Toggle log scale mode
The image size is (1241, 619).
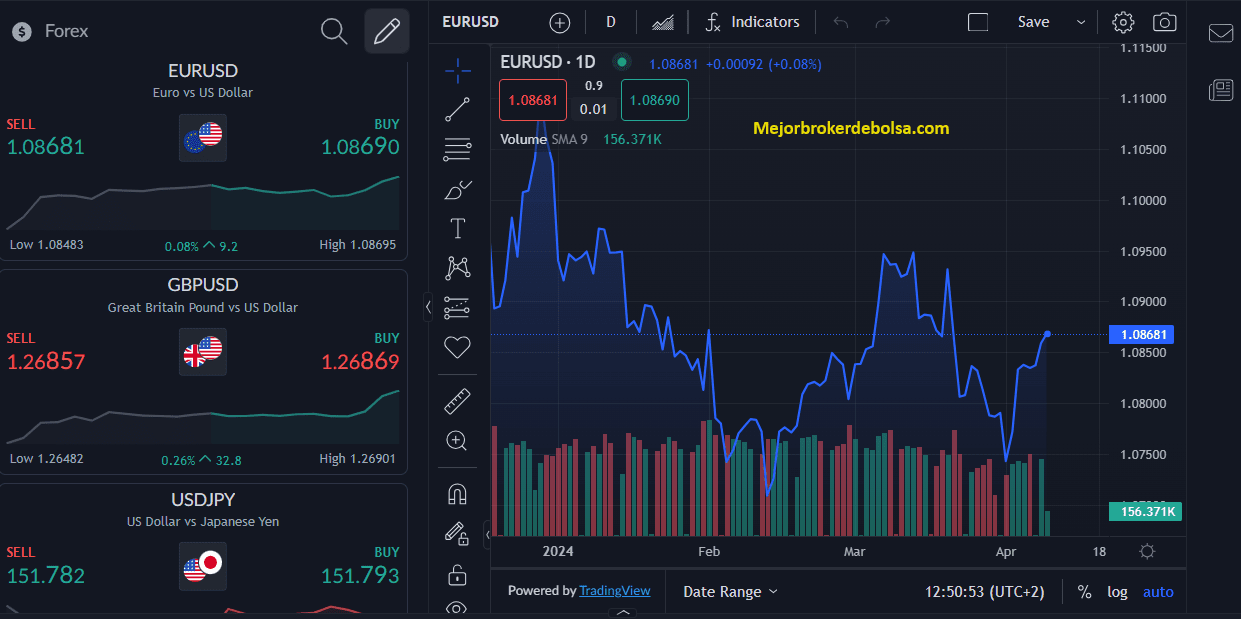pos(1117,592)
